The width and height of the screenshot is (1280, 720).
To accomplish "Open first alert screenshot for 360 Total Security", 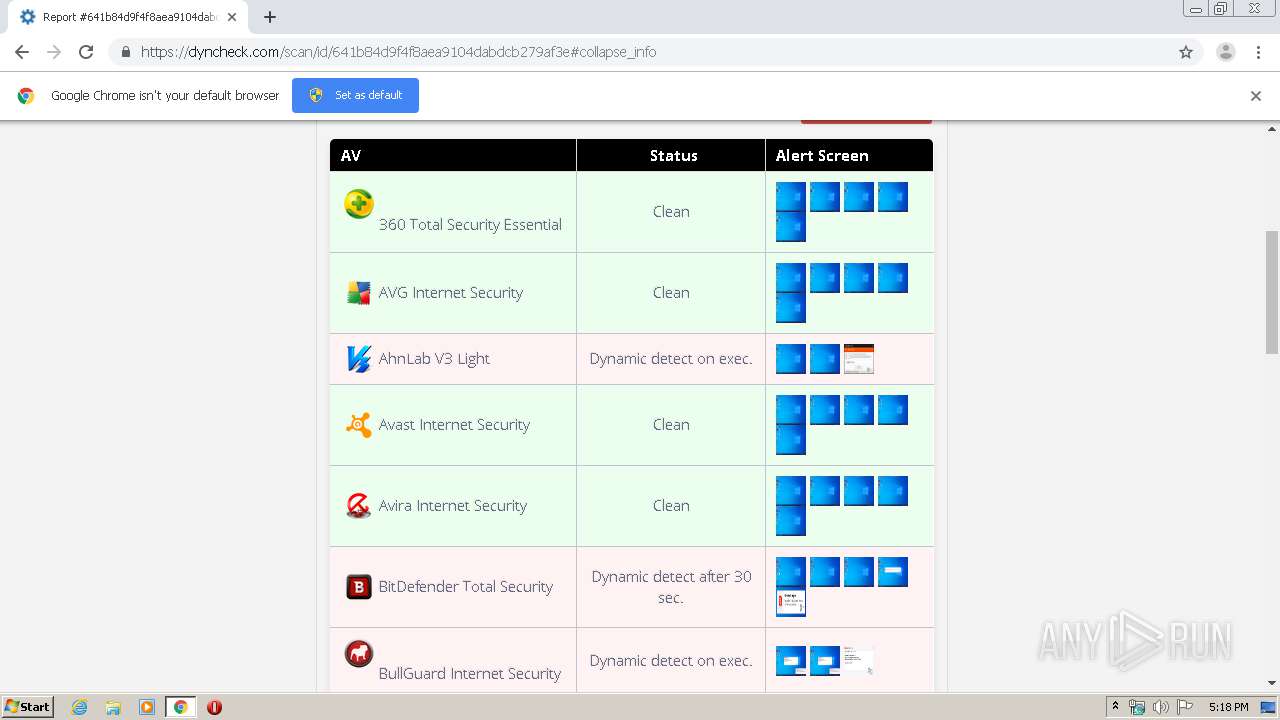I will coord(790,197).
